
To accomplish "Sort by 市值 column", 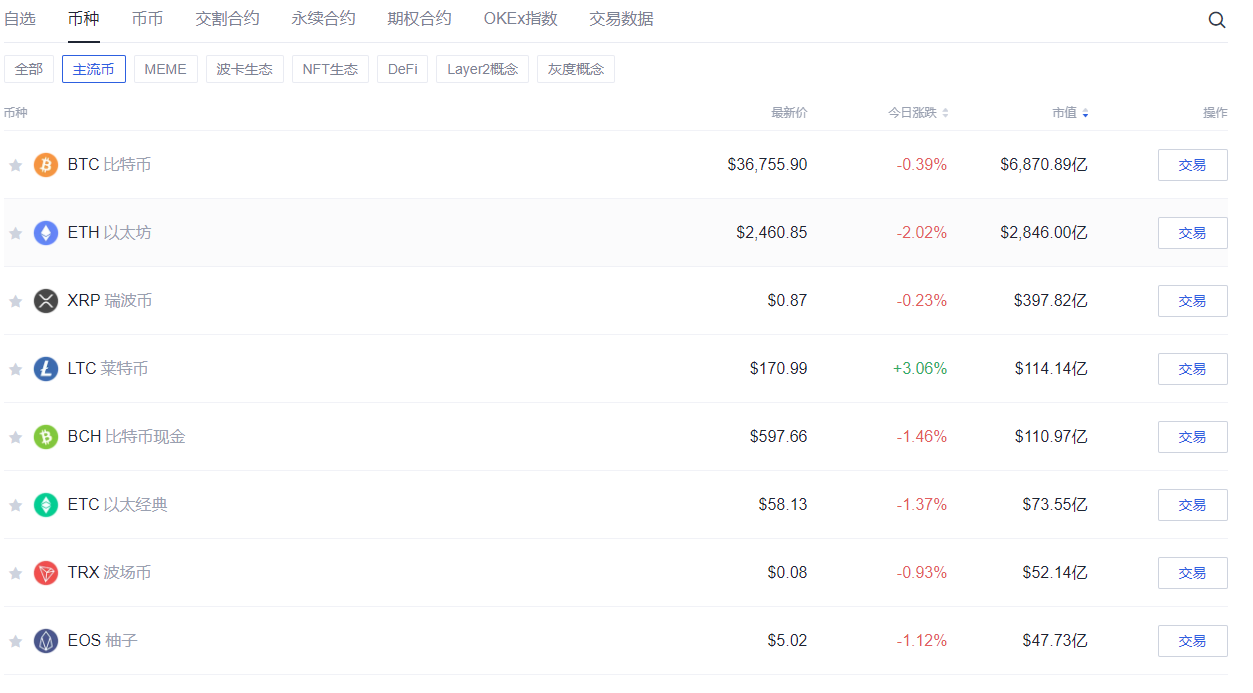I will click(1070, 113).
